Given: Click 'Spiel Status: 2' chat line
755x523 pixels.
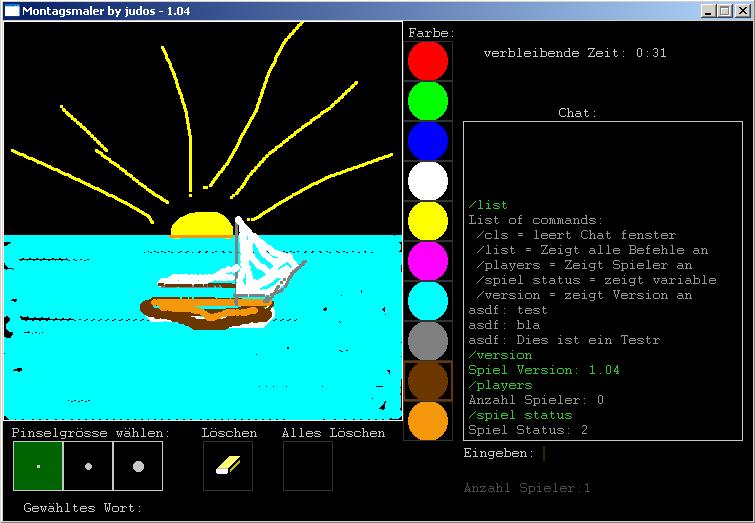Looking at the screenshot, I should (x=528, y=430).
